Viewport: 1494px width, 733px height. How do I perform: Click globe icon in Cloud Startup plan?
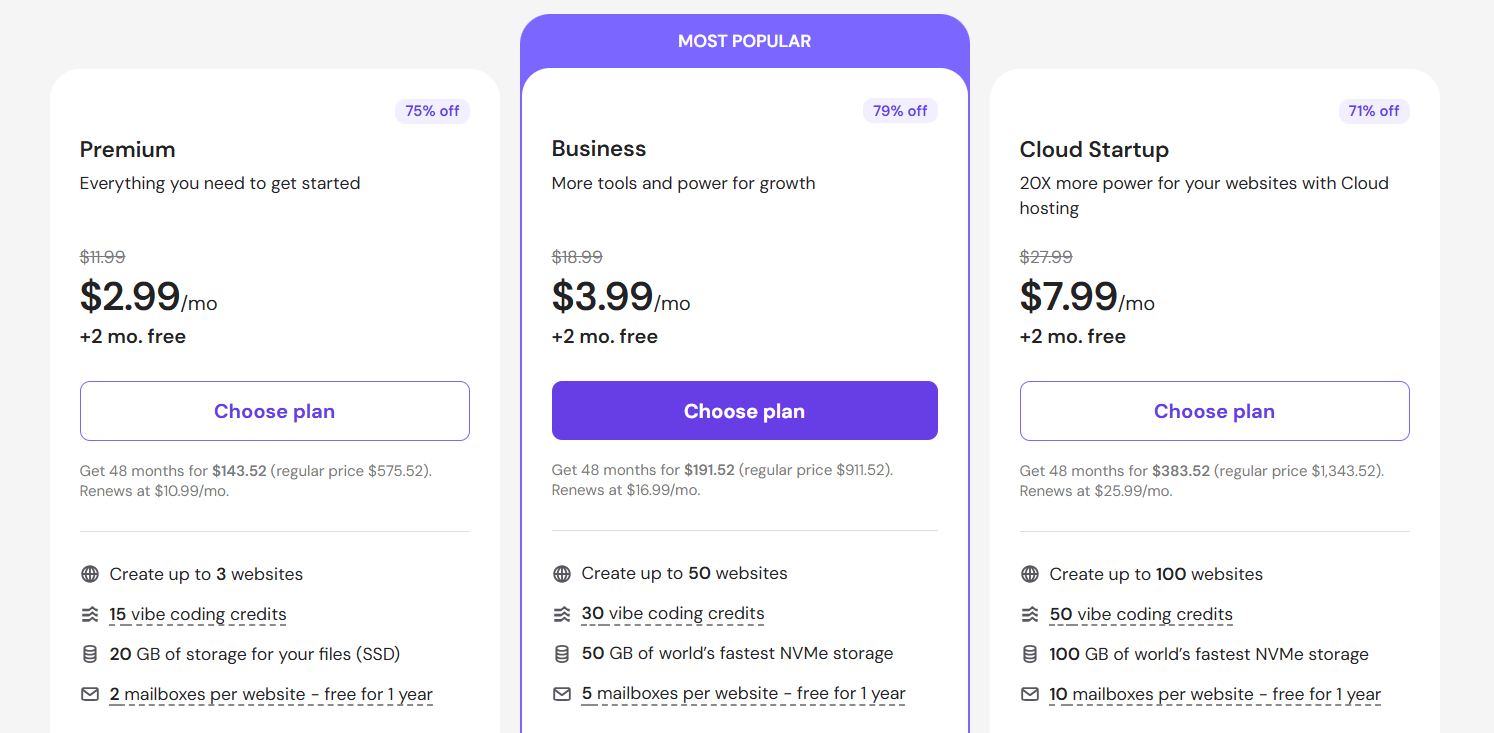[x=1030, y=574]
